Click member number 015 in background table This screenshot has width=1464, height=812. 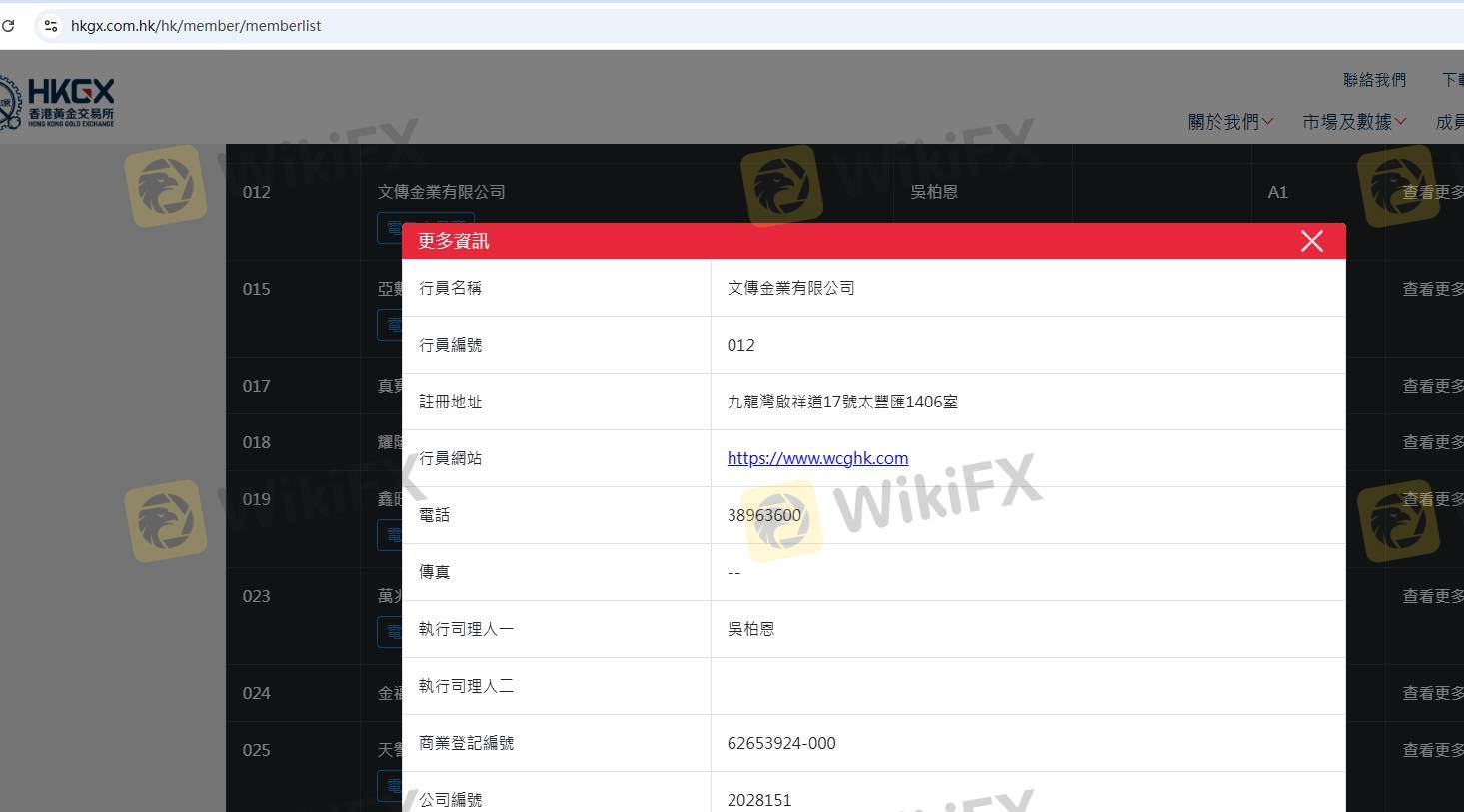[x=257, y=289]
